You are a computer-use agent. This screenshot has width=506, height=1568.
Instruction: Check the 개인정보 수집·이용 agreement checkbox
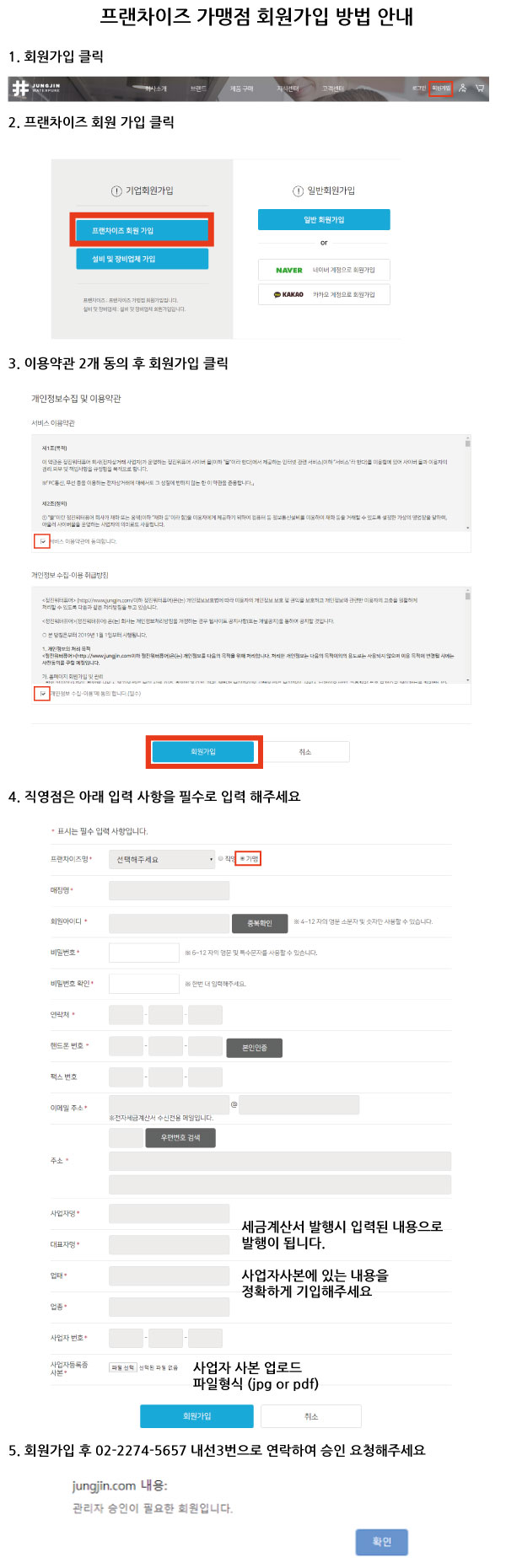[42, 693]
